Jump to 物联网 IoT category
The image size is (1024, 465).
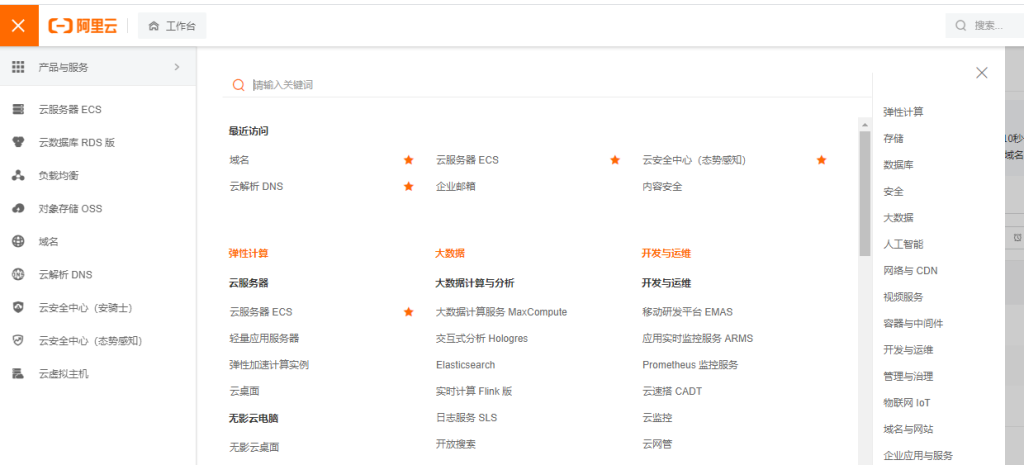(906, 403)
